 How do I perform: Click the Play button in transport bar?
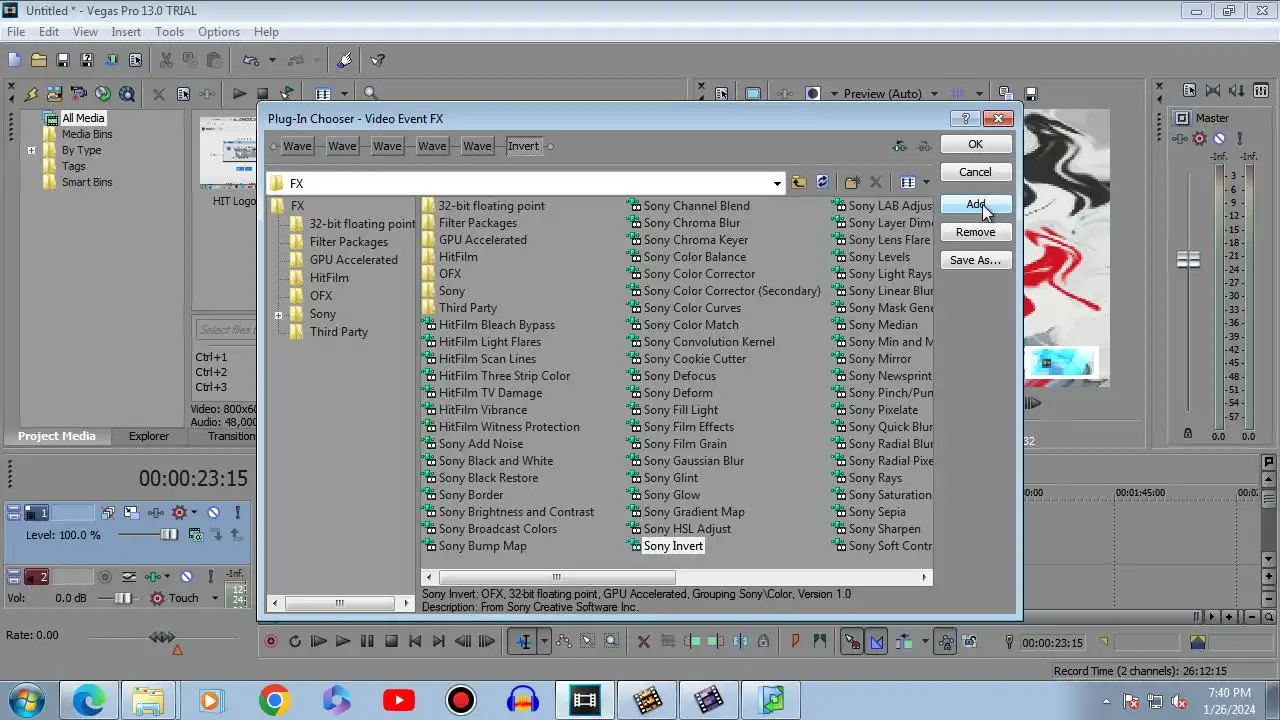(342, 641)
